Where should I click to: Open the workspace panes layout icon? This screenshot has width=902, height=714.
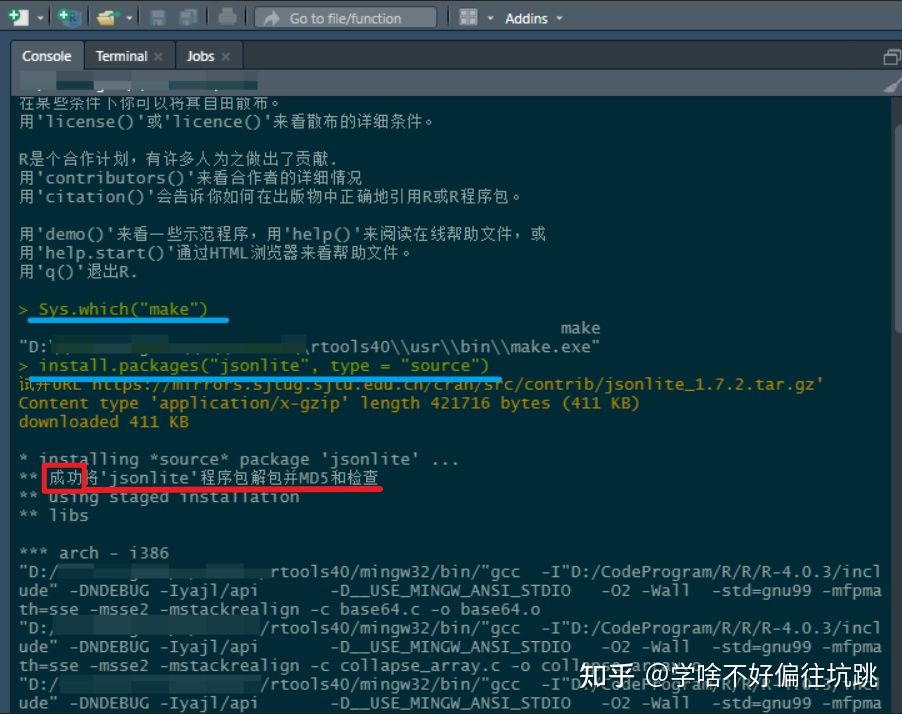click(x=466, y=17)
